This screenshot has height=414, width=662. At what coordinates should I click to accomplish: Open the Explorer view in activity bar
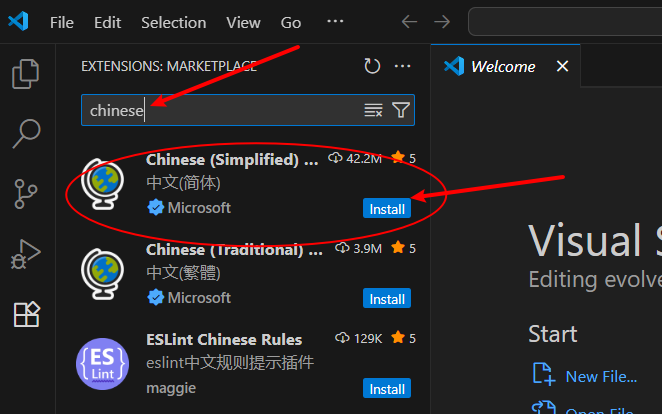tap(26, 74)
